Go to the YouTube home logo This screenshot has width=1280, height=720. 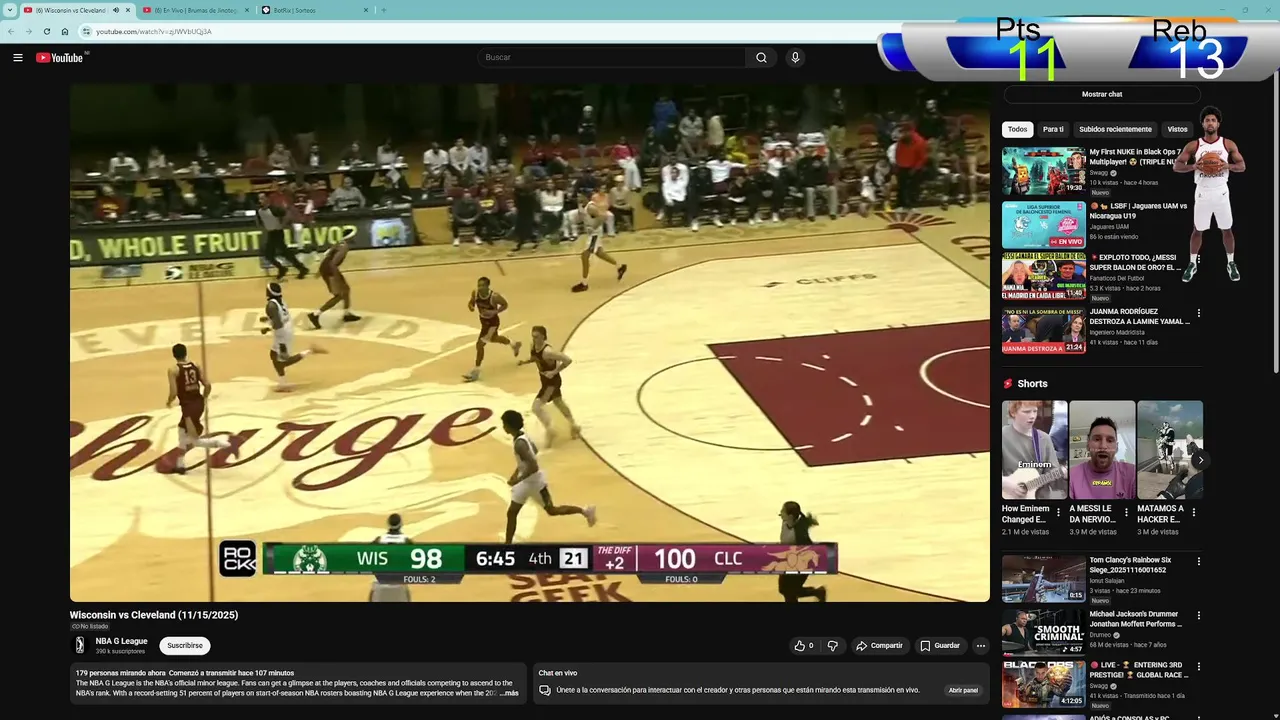60,58
